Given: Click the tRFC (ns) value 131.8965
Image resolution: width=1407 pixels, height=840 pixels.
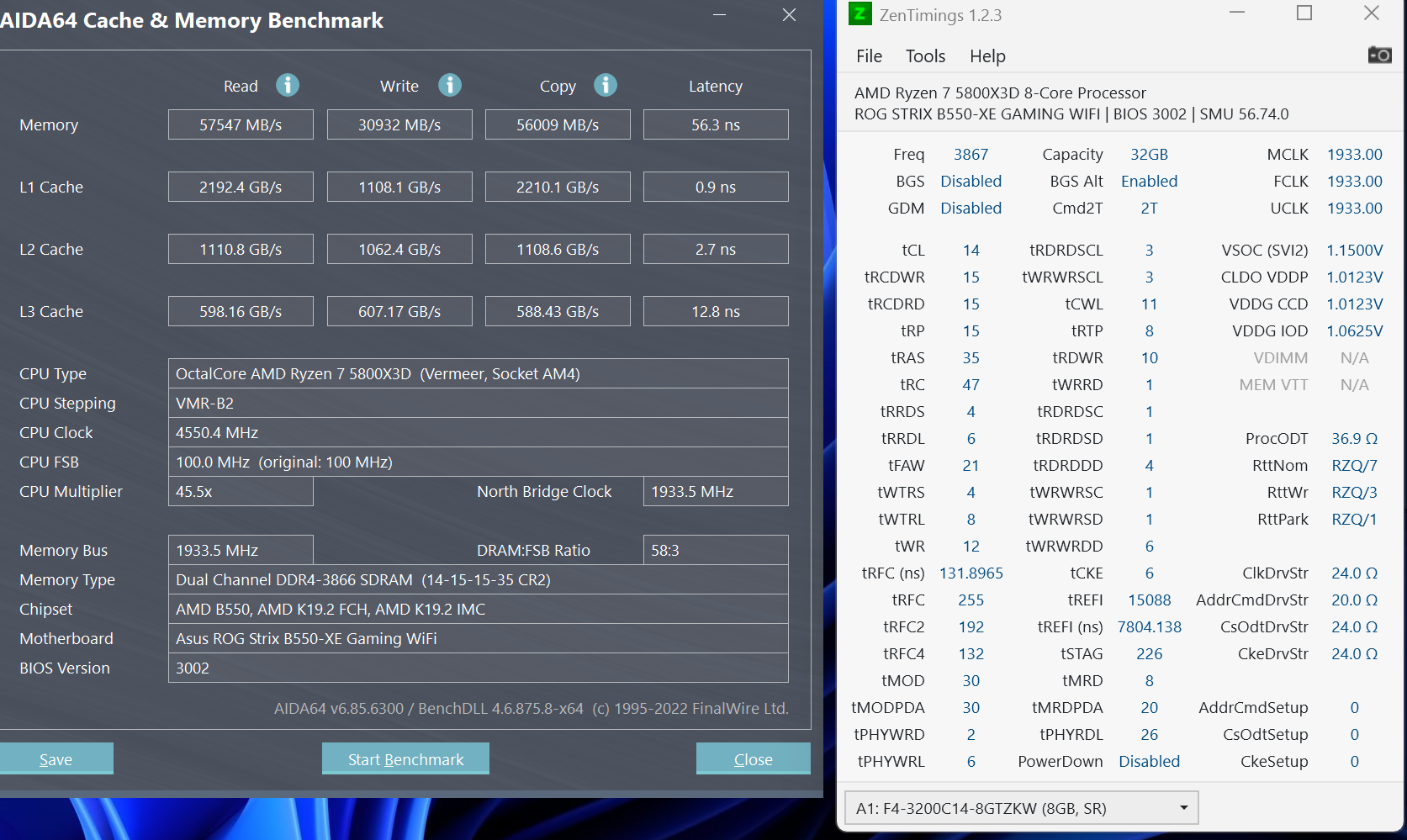Looking at the screenshot, I should pyautogui.click(x=971, y=573).
